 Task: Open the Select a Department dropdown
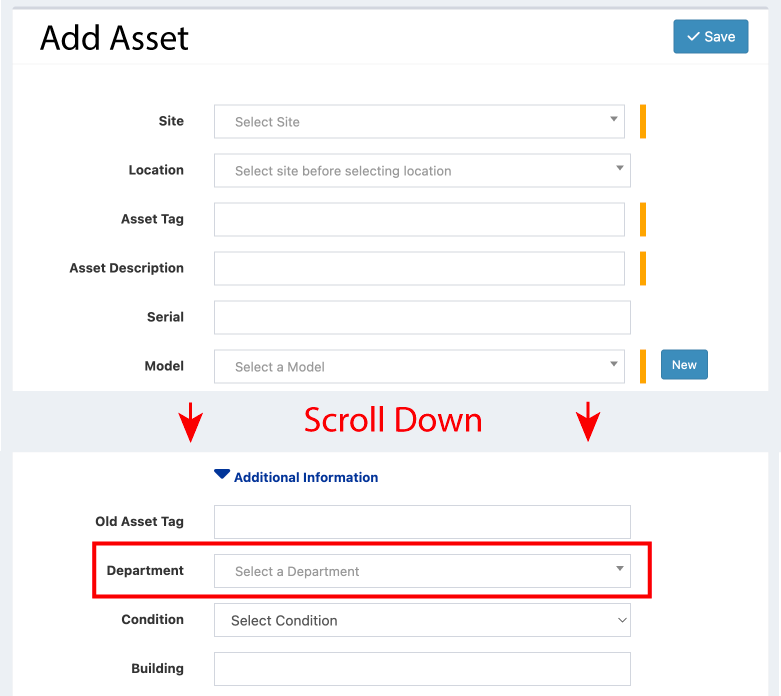[421, 571]
